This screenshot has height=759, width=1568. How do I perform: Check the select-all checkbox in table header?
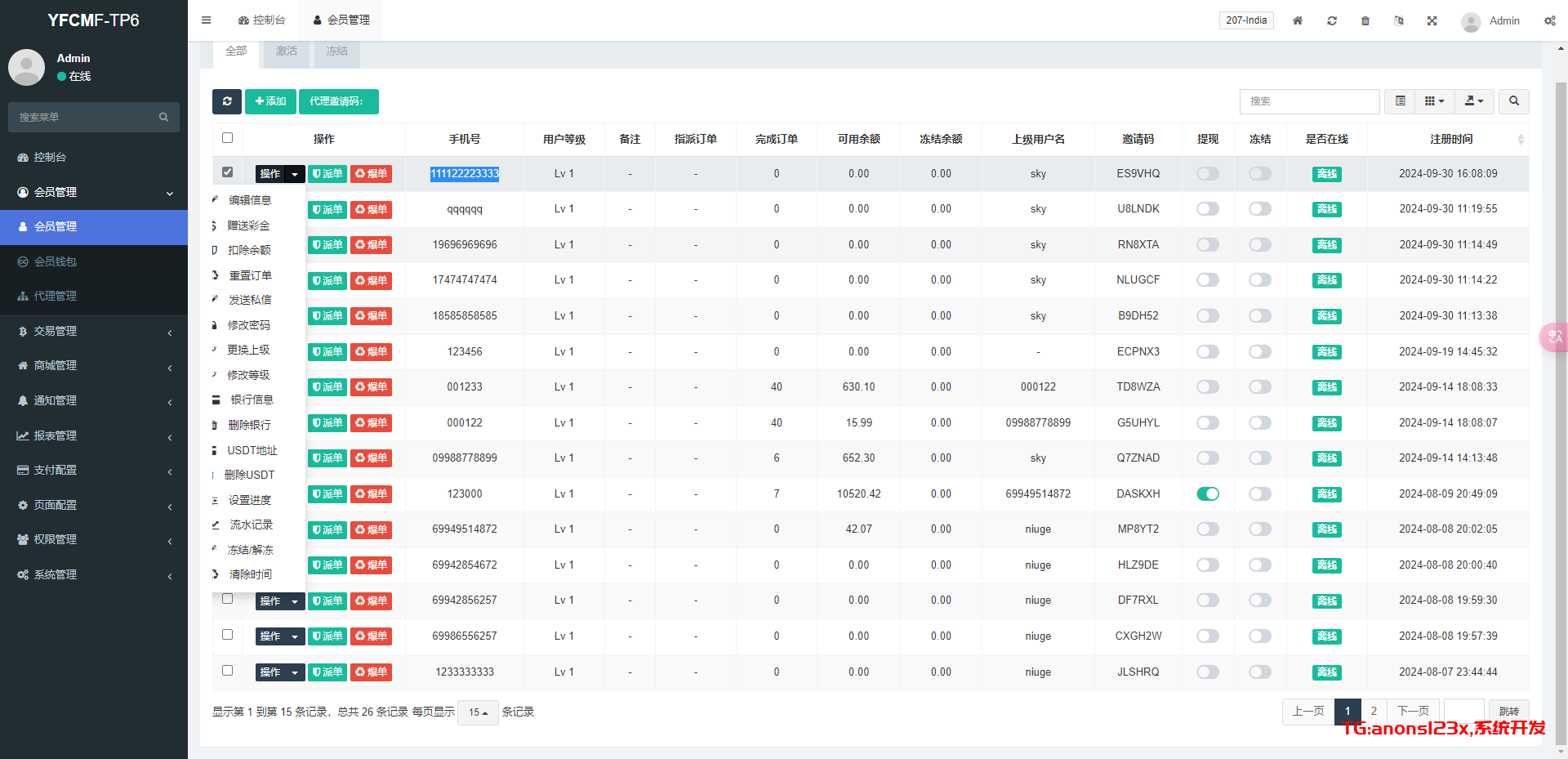(x=228, y=138)
